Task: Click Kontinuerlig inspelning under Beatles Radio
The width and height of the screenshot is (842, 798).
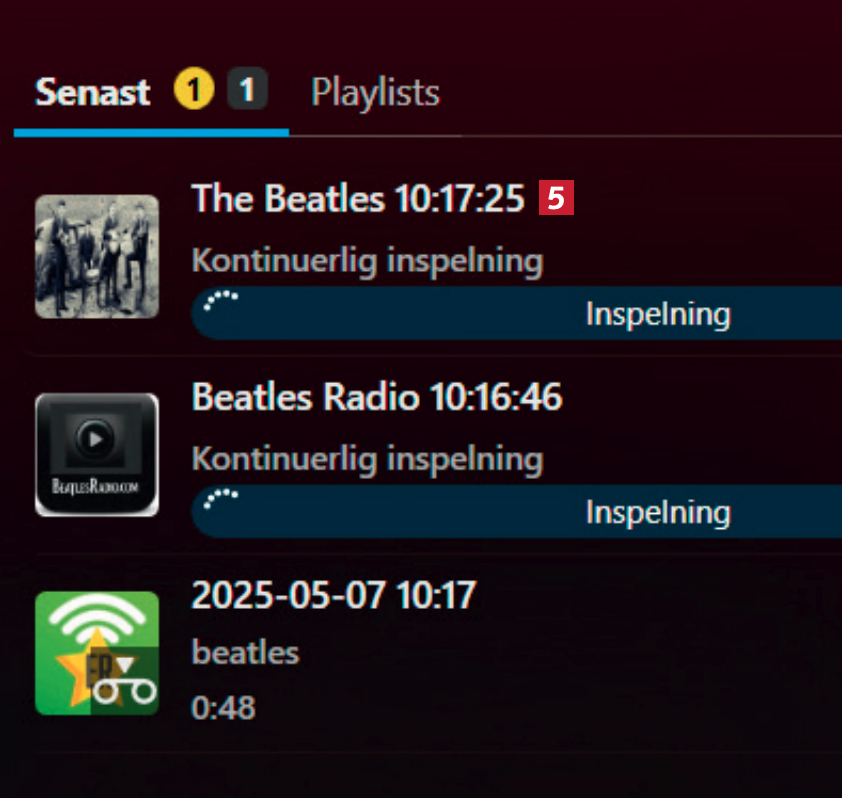Action: (367, 460)
